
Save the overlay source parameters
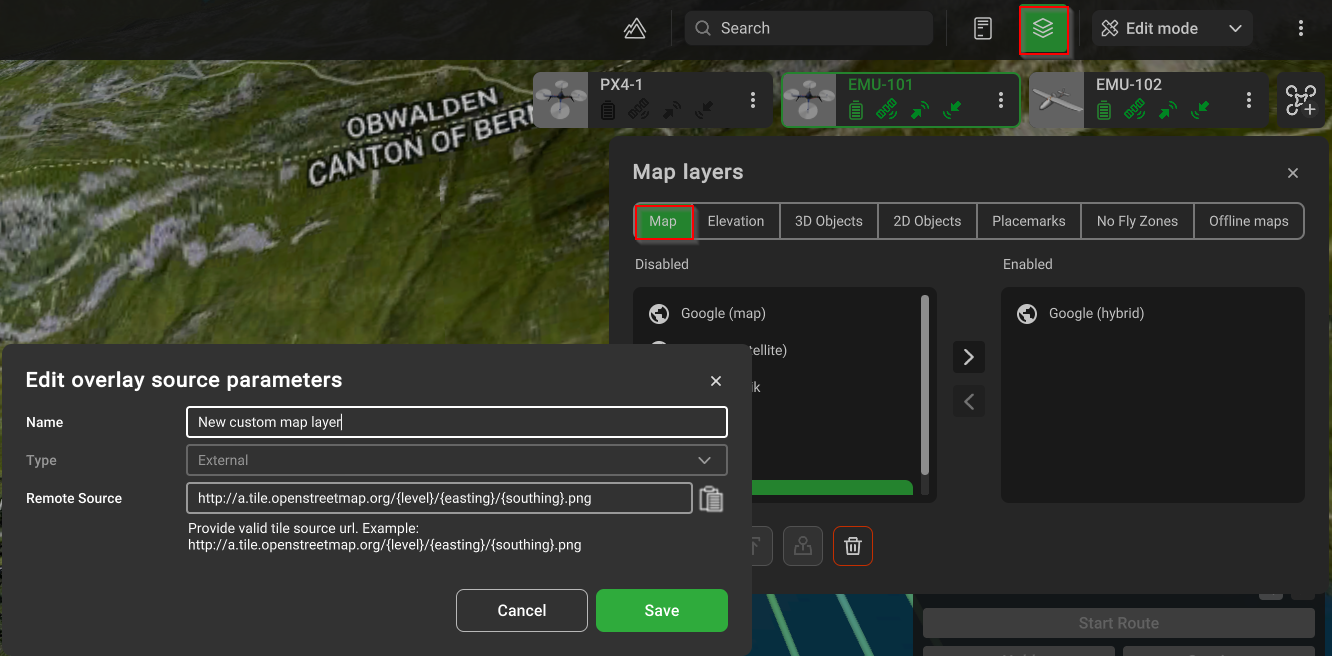pos(661,610)
